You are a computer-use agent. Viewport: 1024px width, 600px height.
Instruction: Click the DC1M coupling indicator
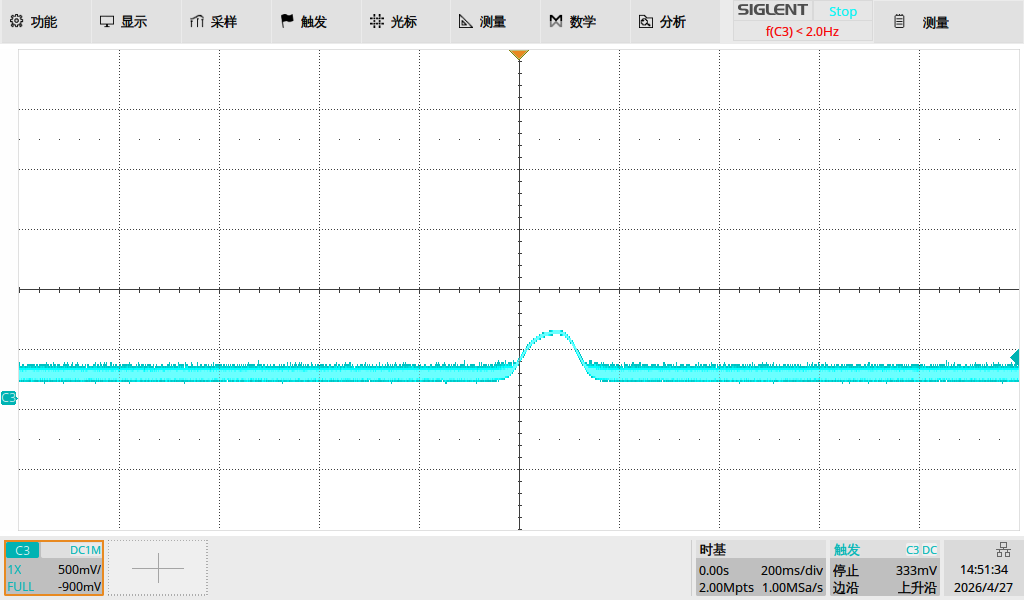point(86,550)
